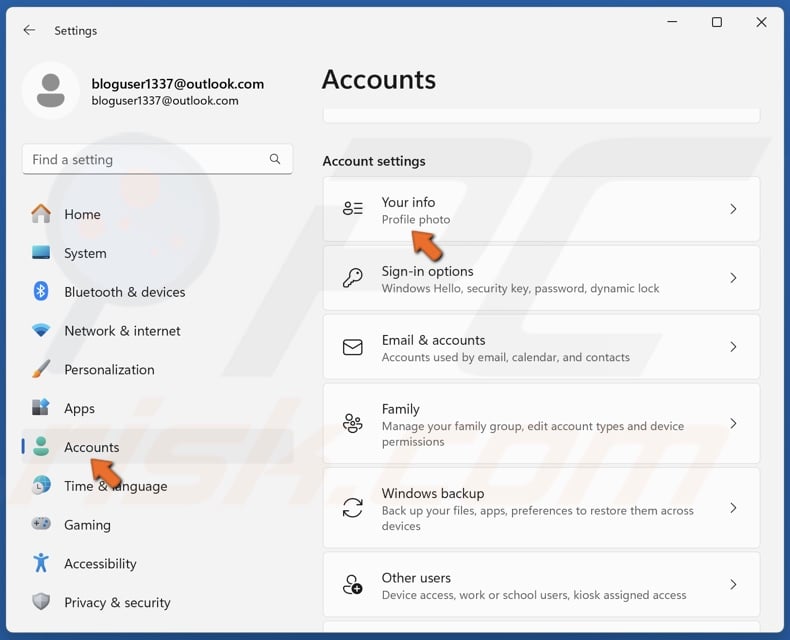Image resolution: width=790 pixels, height=640 pixels.
Task: Click the Windows backup sync icon
Action: click(x=353, y=507)
